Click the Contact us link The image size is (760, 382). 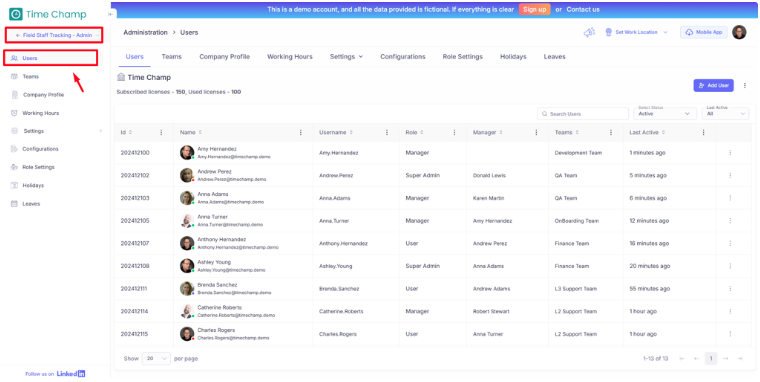coord(583,9)
